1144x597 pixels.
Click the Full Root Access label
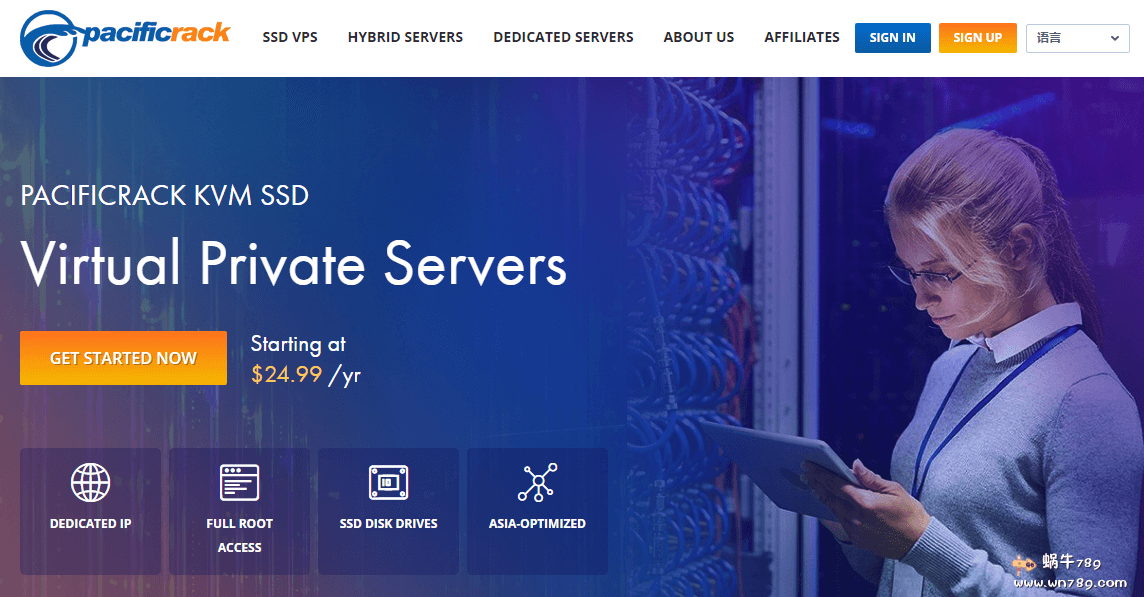[x=239, y=535]
